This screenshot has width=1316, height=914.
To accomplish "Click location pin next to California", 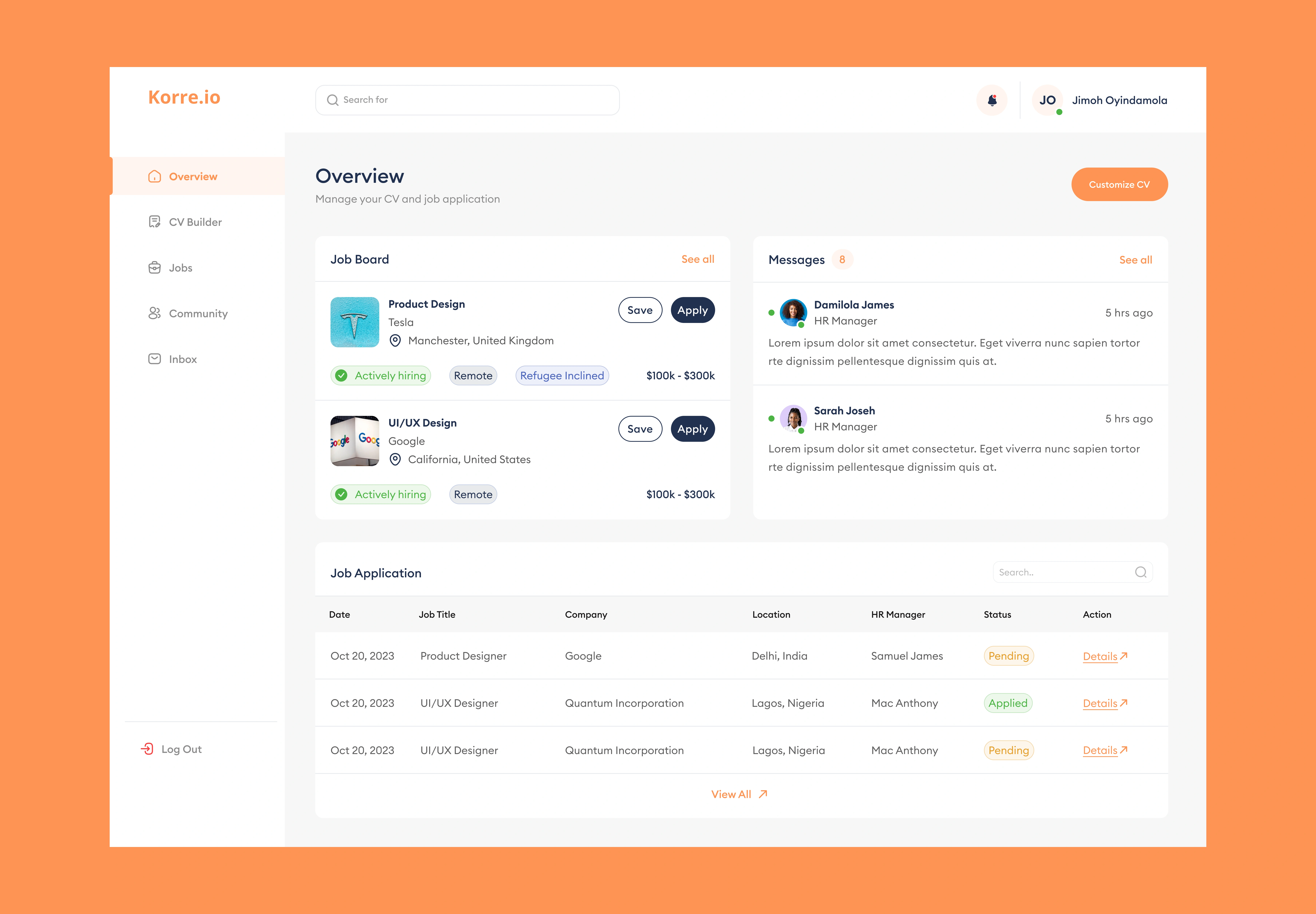I will click(x=395, y=459).
